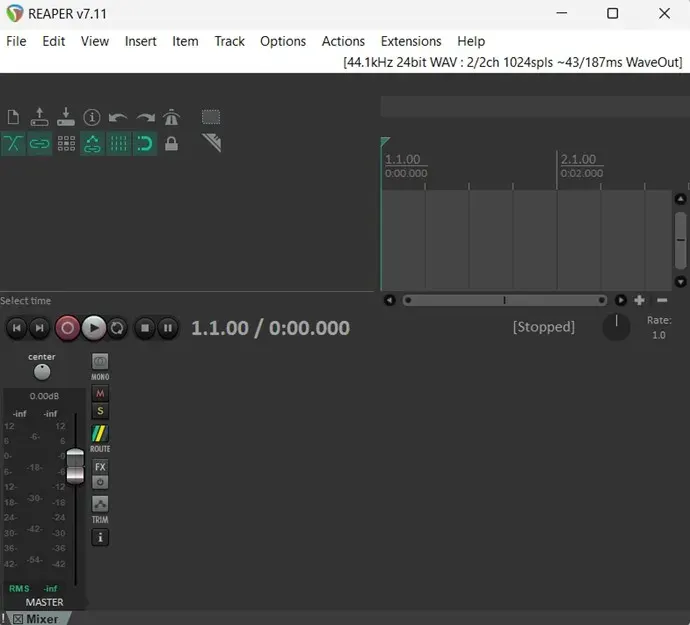Open the master FX chain
The height and width of the screenshot is (625, 690).
(100, 467)
